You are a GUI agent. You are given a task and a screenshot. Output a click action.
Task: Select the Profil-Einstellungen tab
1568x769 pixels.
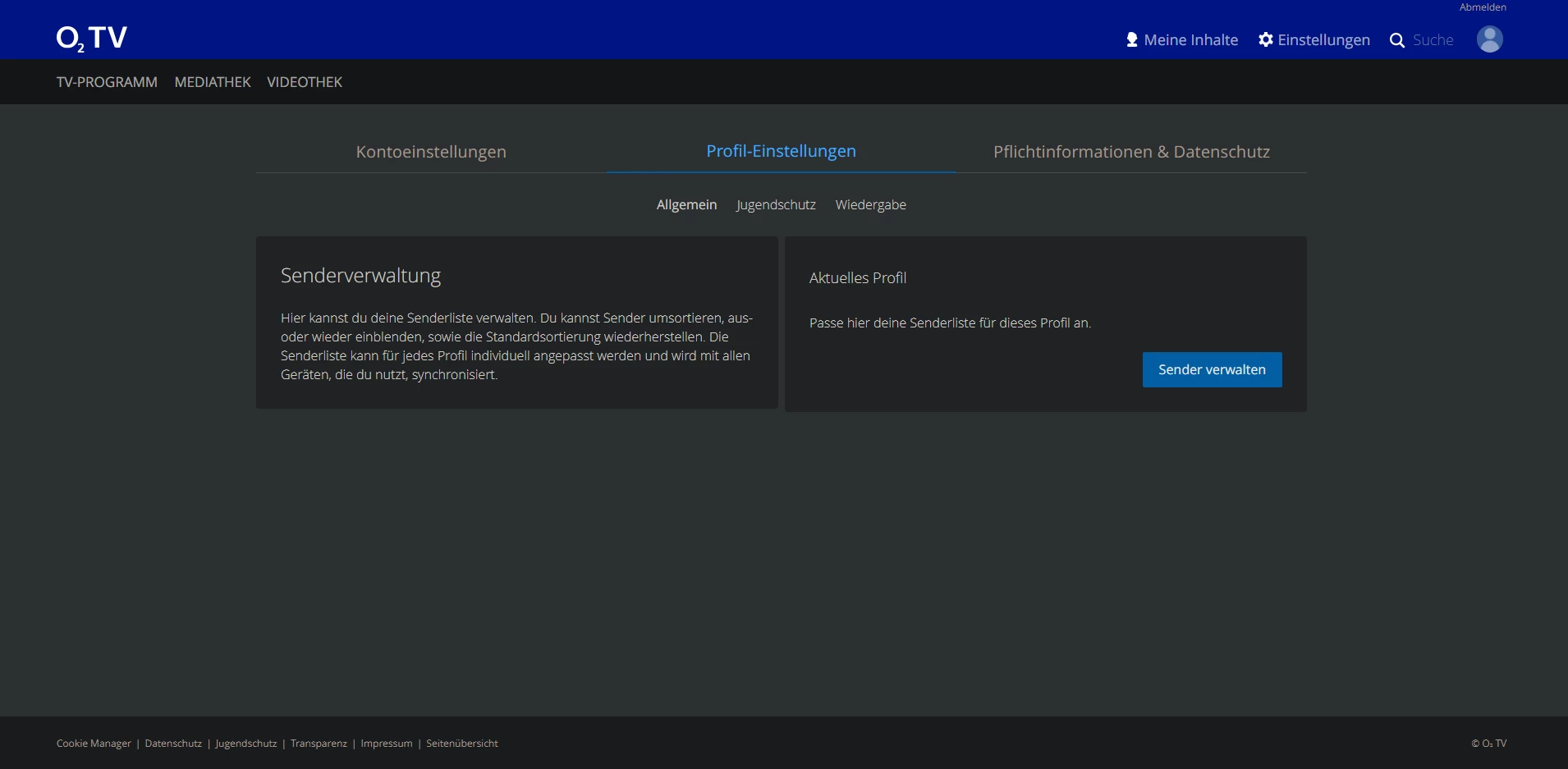[x=782, y=151]
